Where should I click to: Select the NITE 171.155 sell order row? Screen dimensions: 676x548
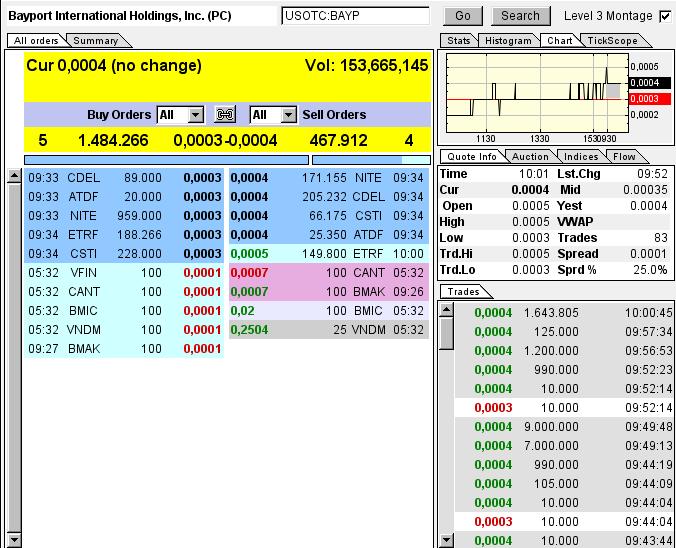coord(329,178)
